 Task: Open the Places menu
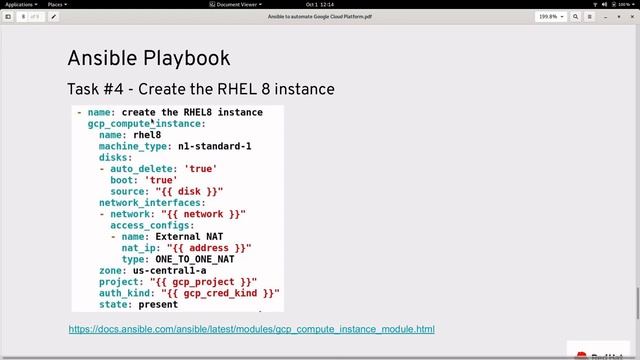coord(57,4)
